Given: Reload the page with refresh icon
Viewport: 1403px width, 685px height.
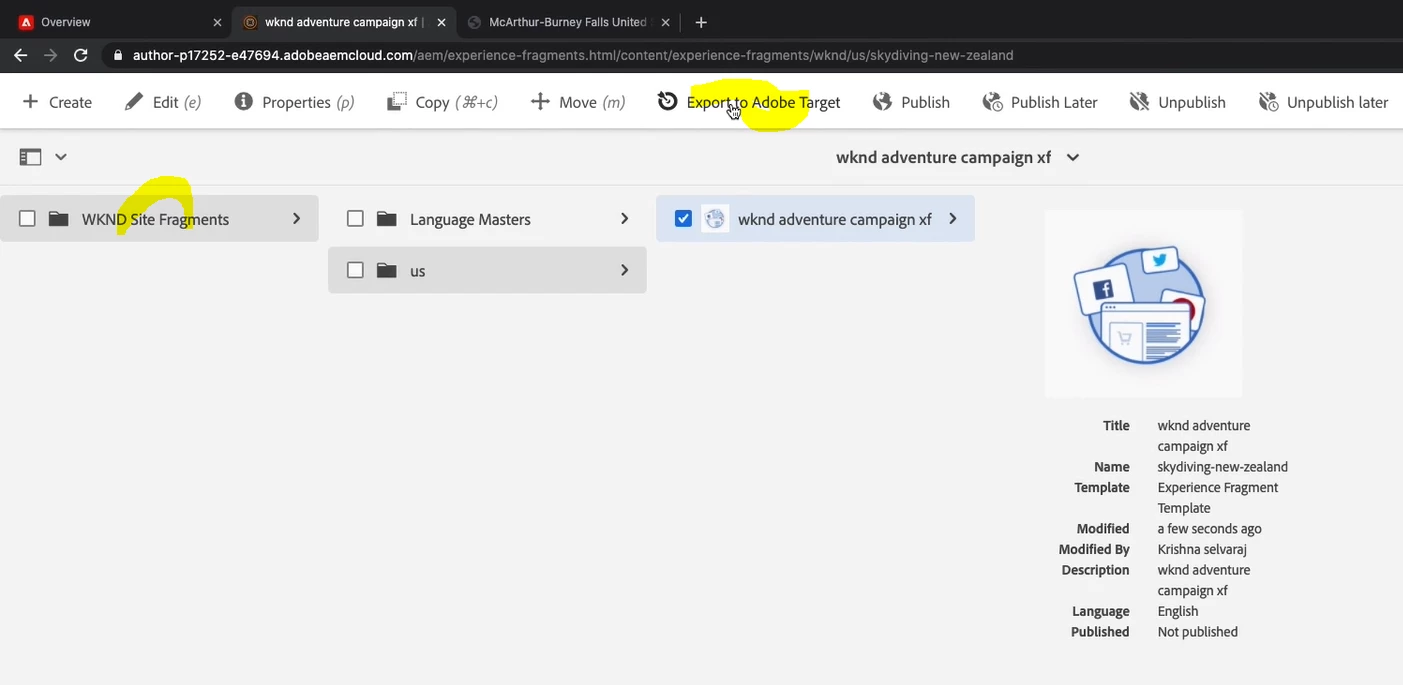Looking at the screenshot, I should pos(81,55).
